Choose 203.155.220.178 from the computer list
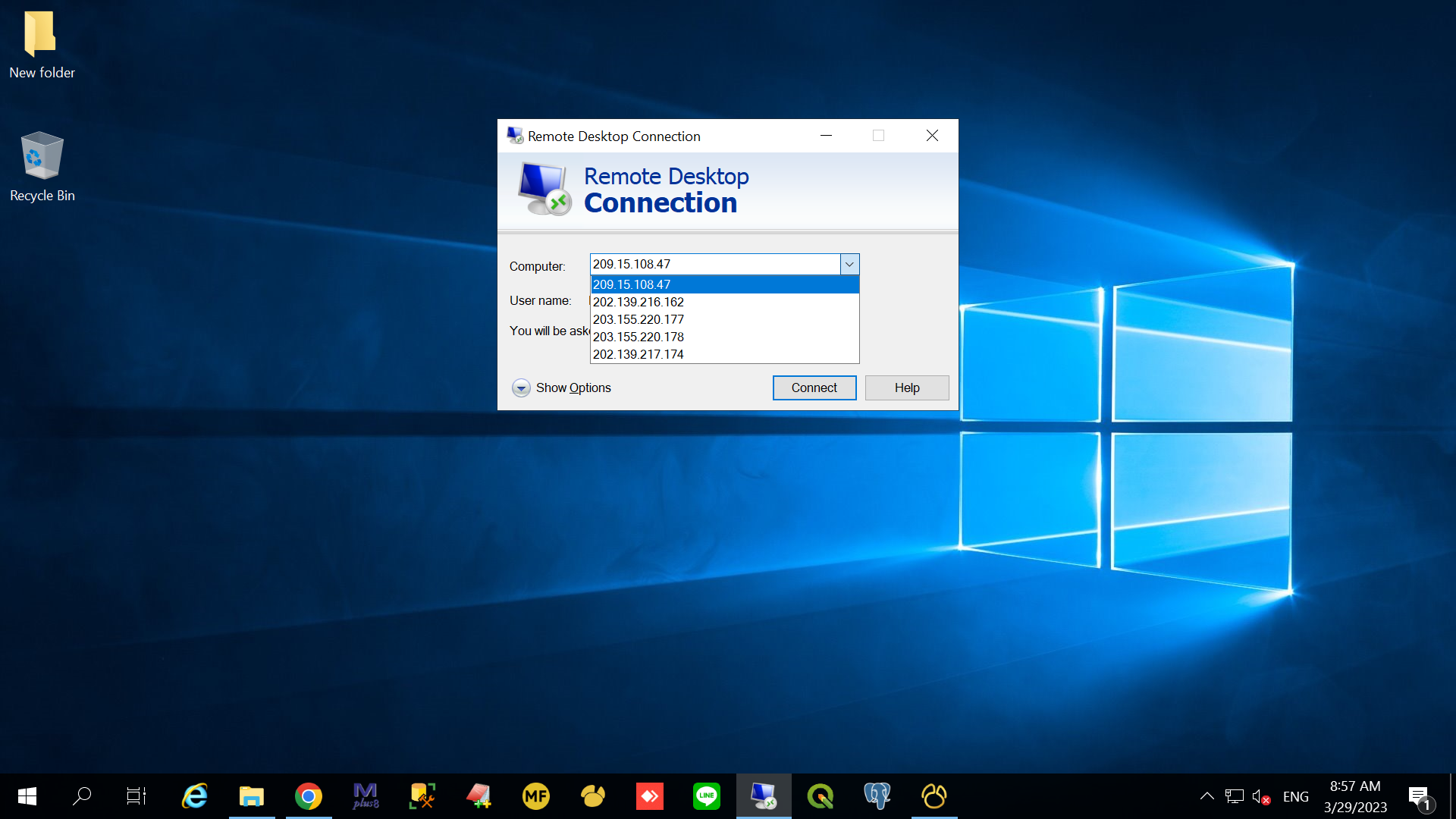The height and width of the screenshot is (819, 1456). pos(725,337)
